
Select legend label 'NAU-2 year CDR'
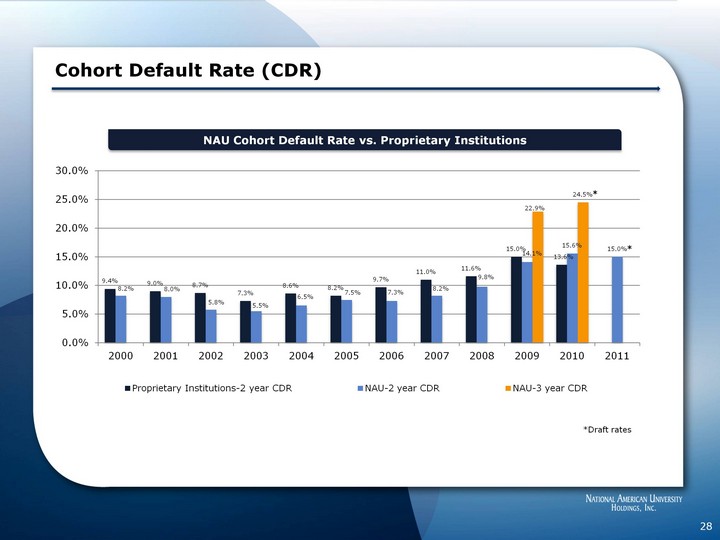402,388
